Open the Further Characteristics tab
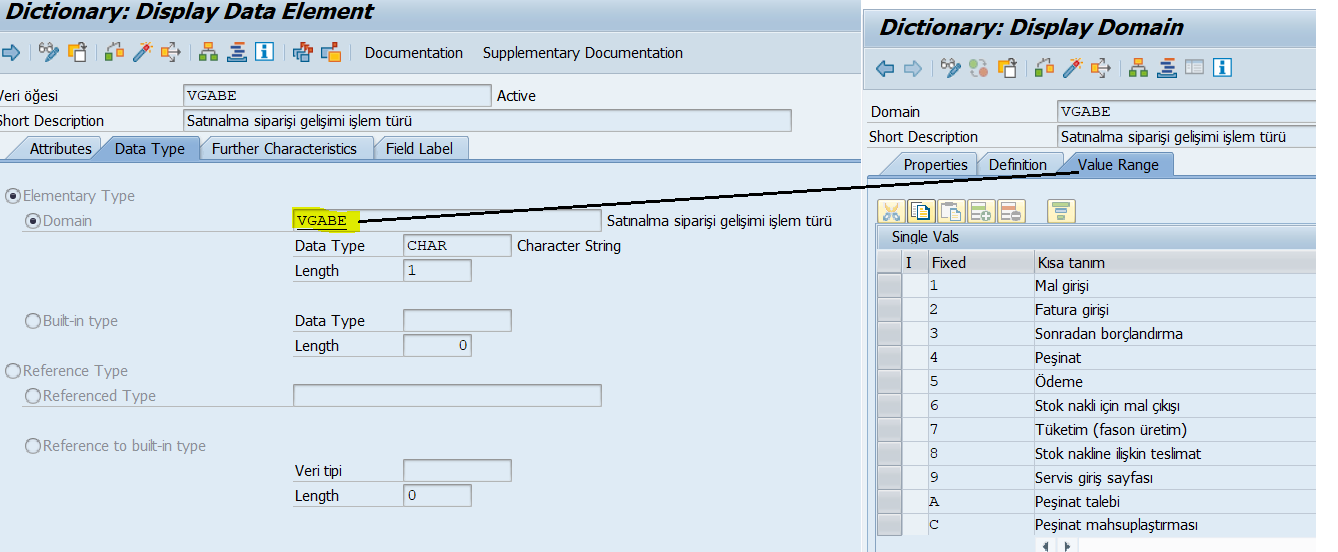This screenshot has height=552, width=1338. pos(284,148)
